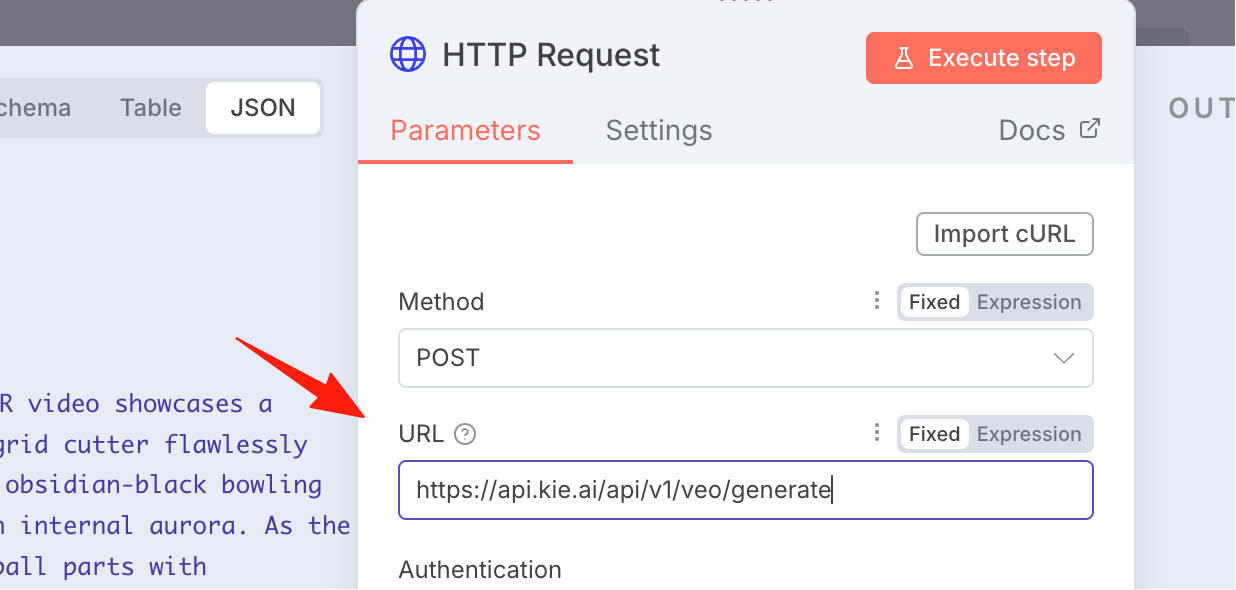Set the URL field to Fixed mode
This screenshot has height=590, width=1236.
pos(934,434)
